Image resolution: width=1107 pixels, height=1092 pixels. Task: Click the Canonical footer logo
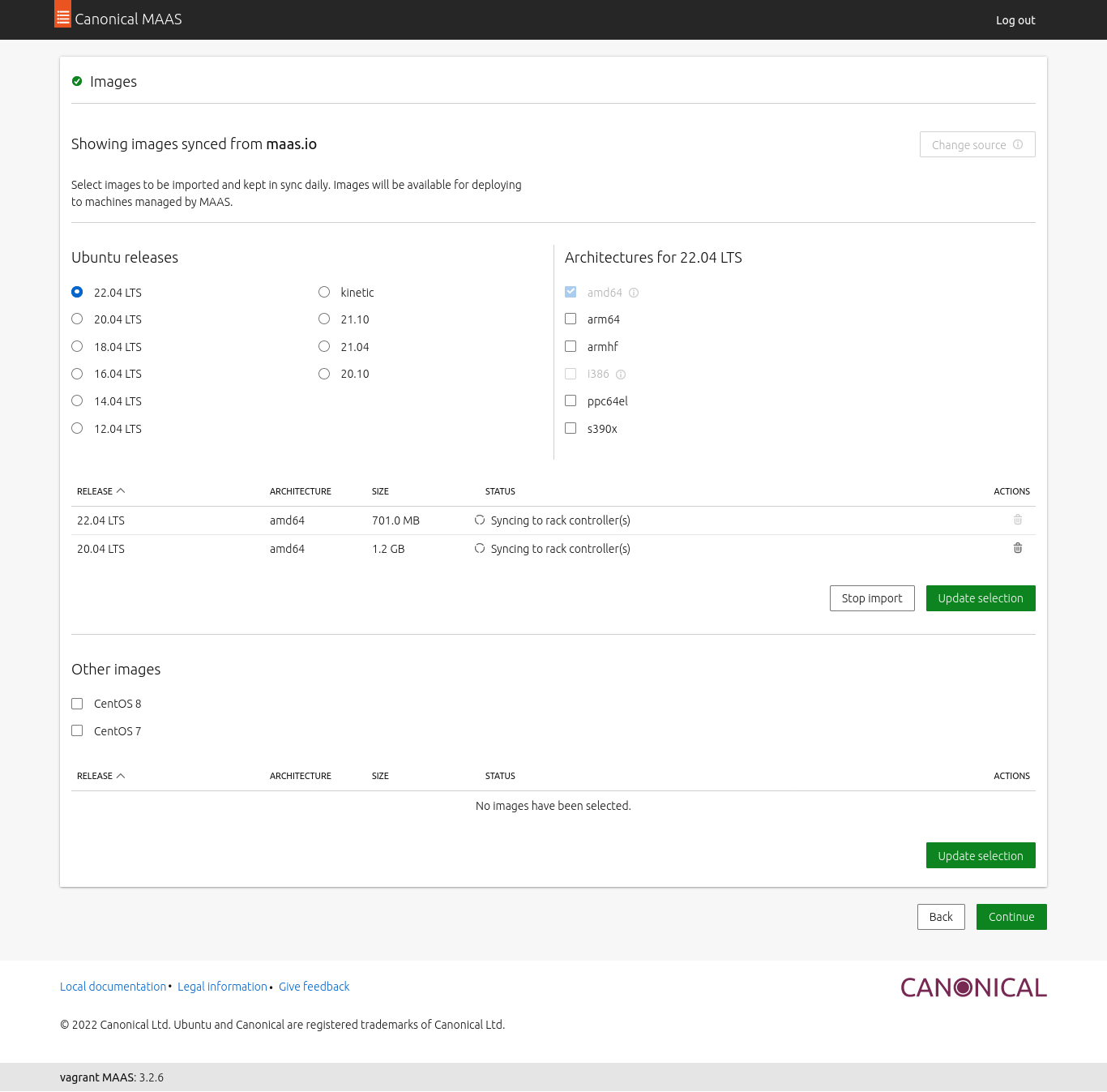(x=973, y=987)
